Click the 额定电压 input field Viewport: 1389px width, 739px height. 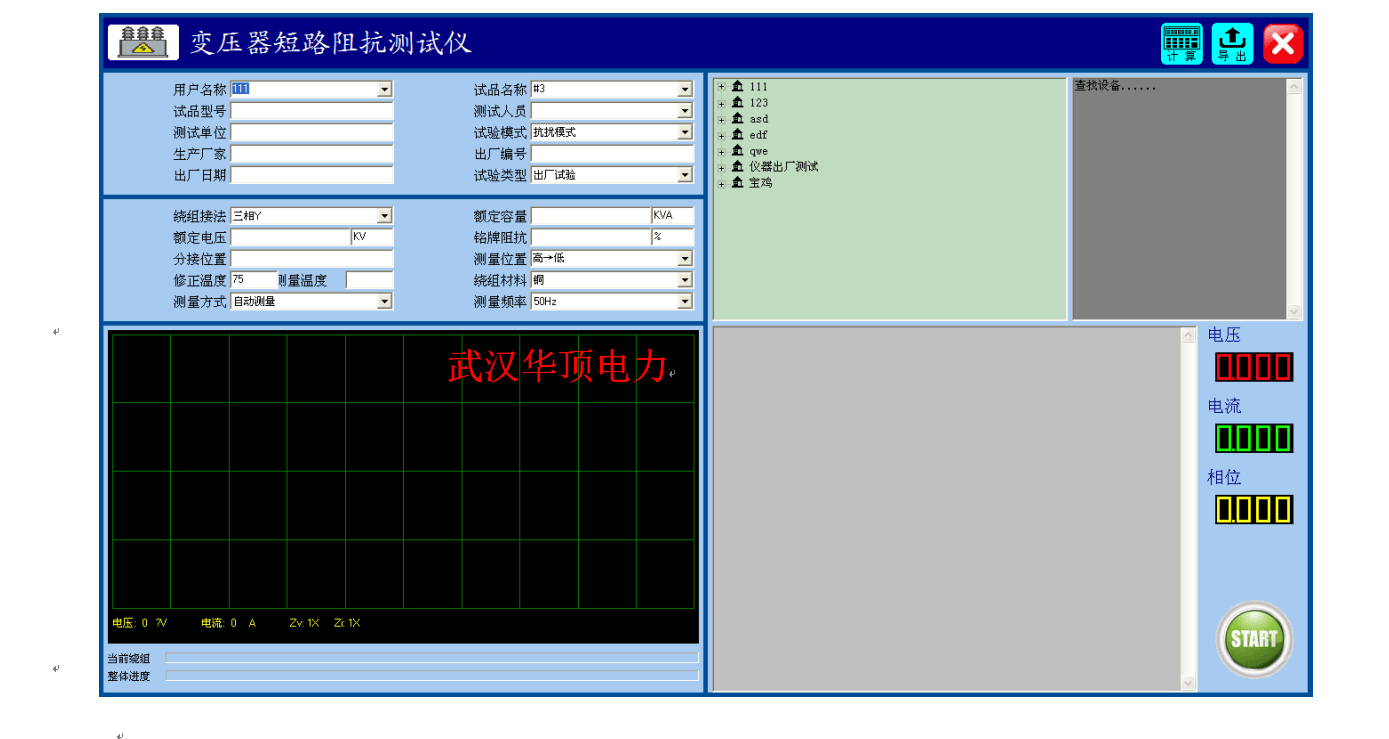pos(290,237)
